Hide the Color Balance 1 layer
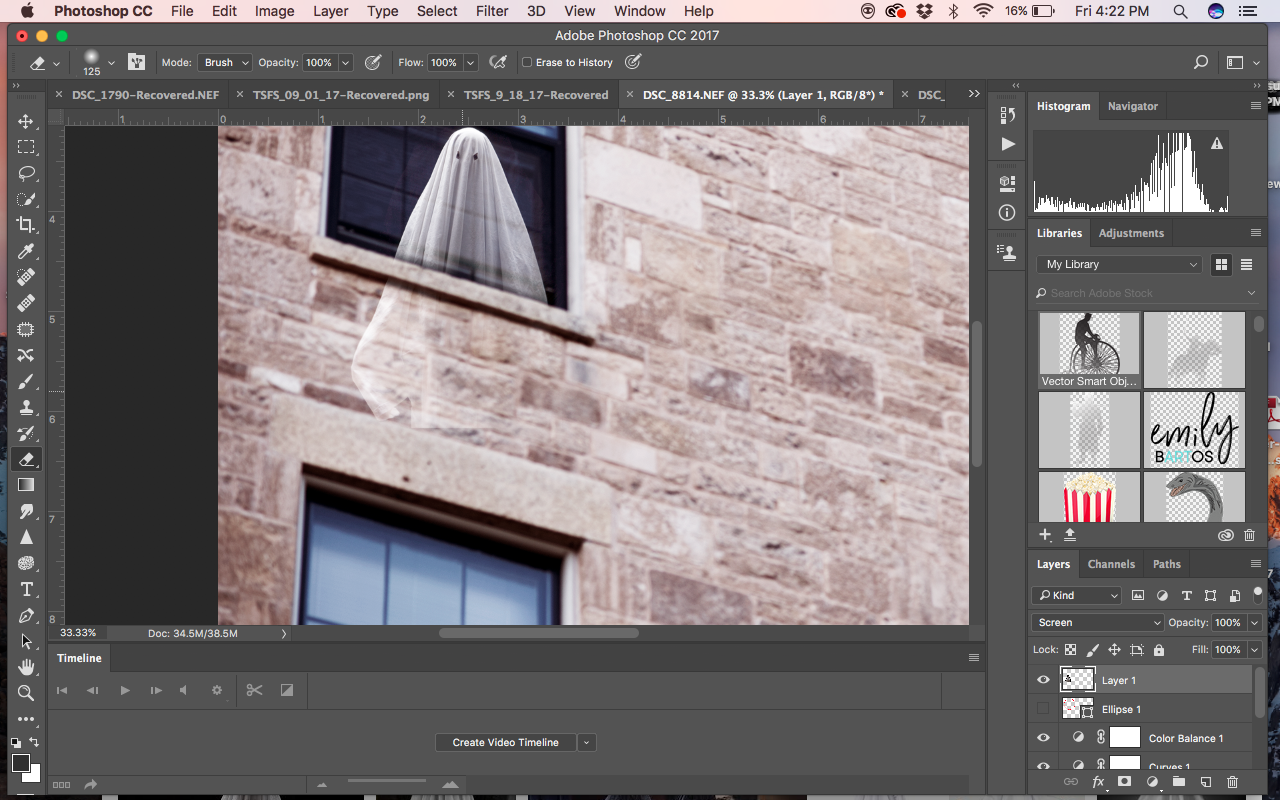The width and height of the screenshot is (1280, 800). [x=1043, y=738]
